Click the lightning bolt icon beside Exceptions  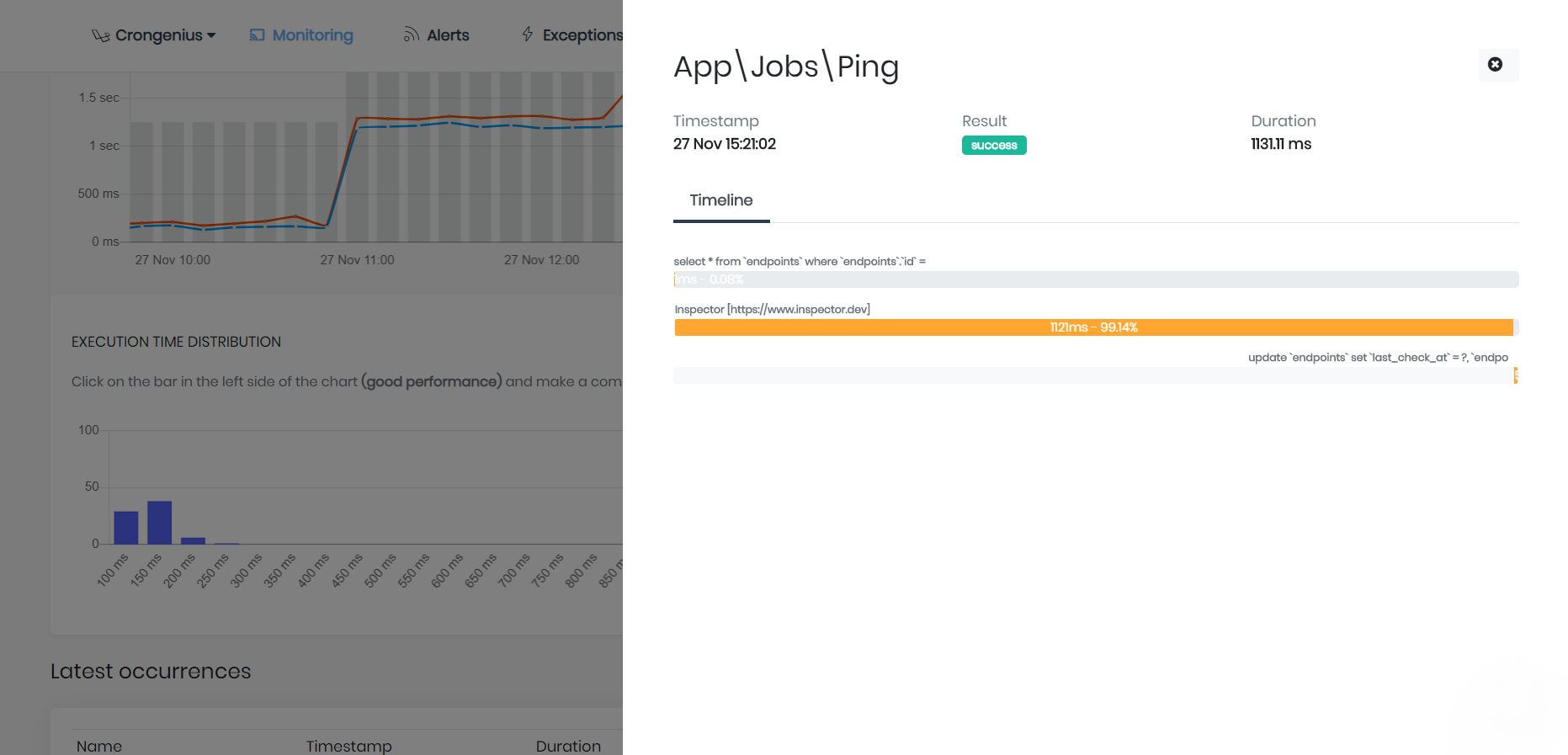(528, 35)
